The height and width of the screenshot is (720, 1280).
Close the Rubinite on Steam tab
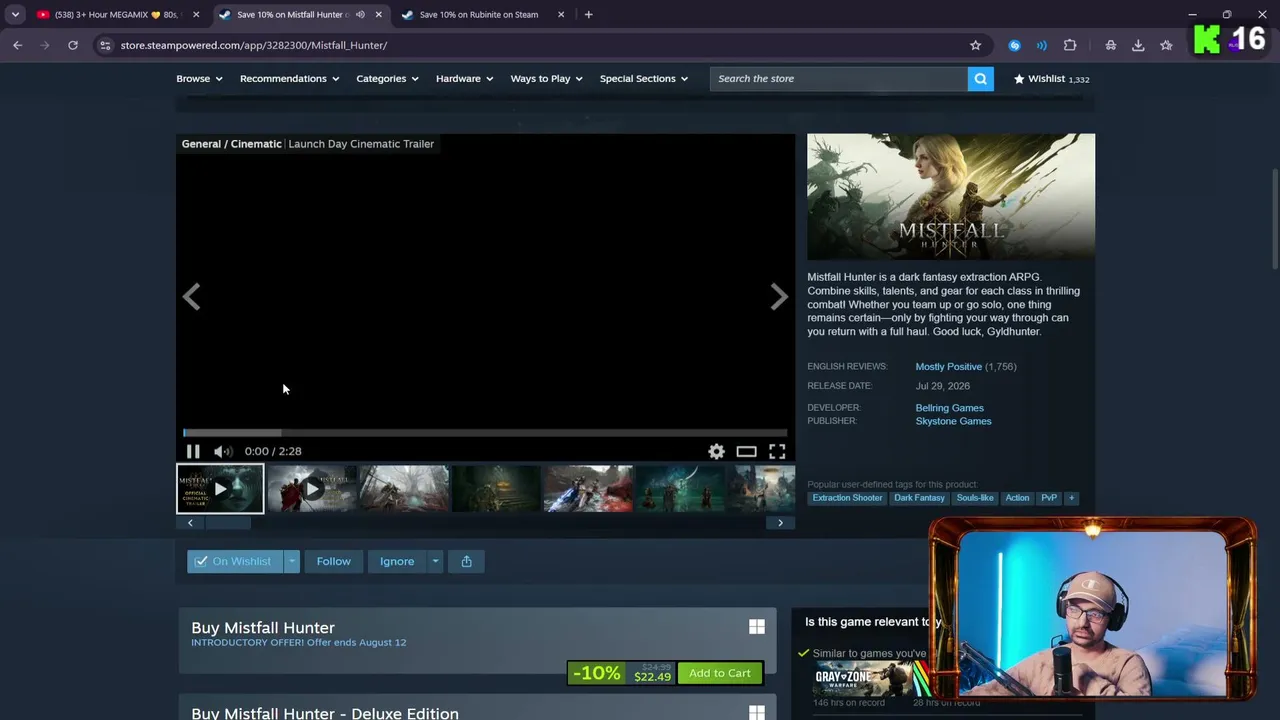tap(561, 15)
